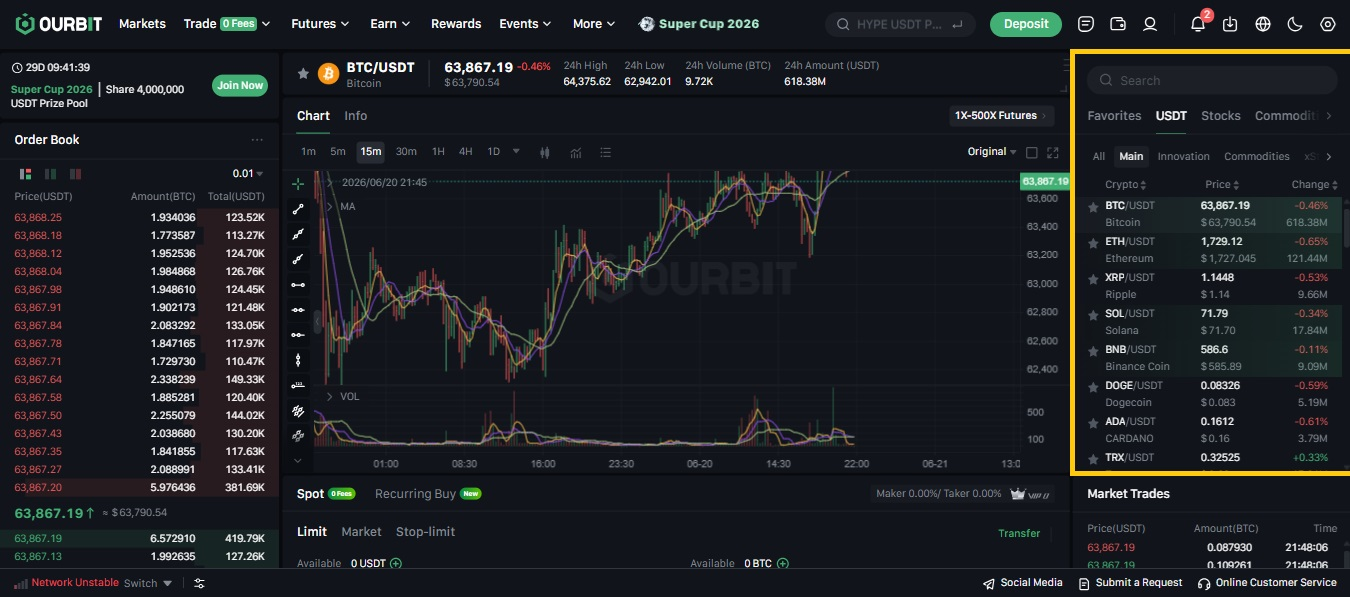The height and width of the screenshot is (597, 1350).
Task: Show both buy and sell orders view
Action: tap(25, 173)
